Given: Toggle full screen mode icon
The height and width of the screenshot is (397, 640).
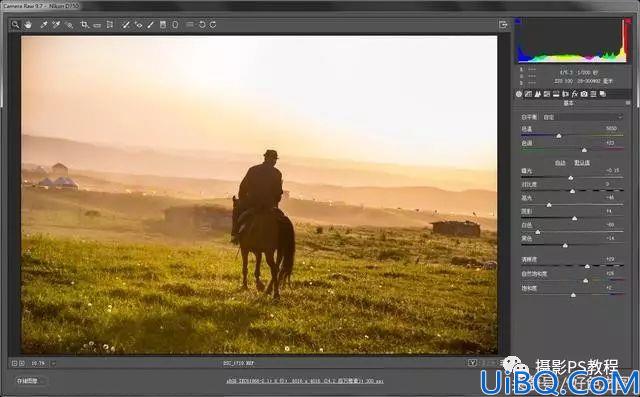Looking at the screenshot, I should coord(503,24).
